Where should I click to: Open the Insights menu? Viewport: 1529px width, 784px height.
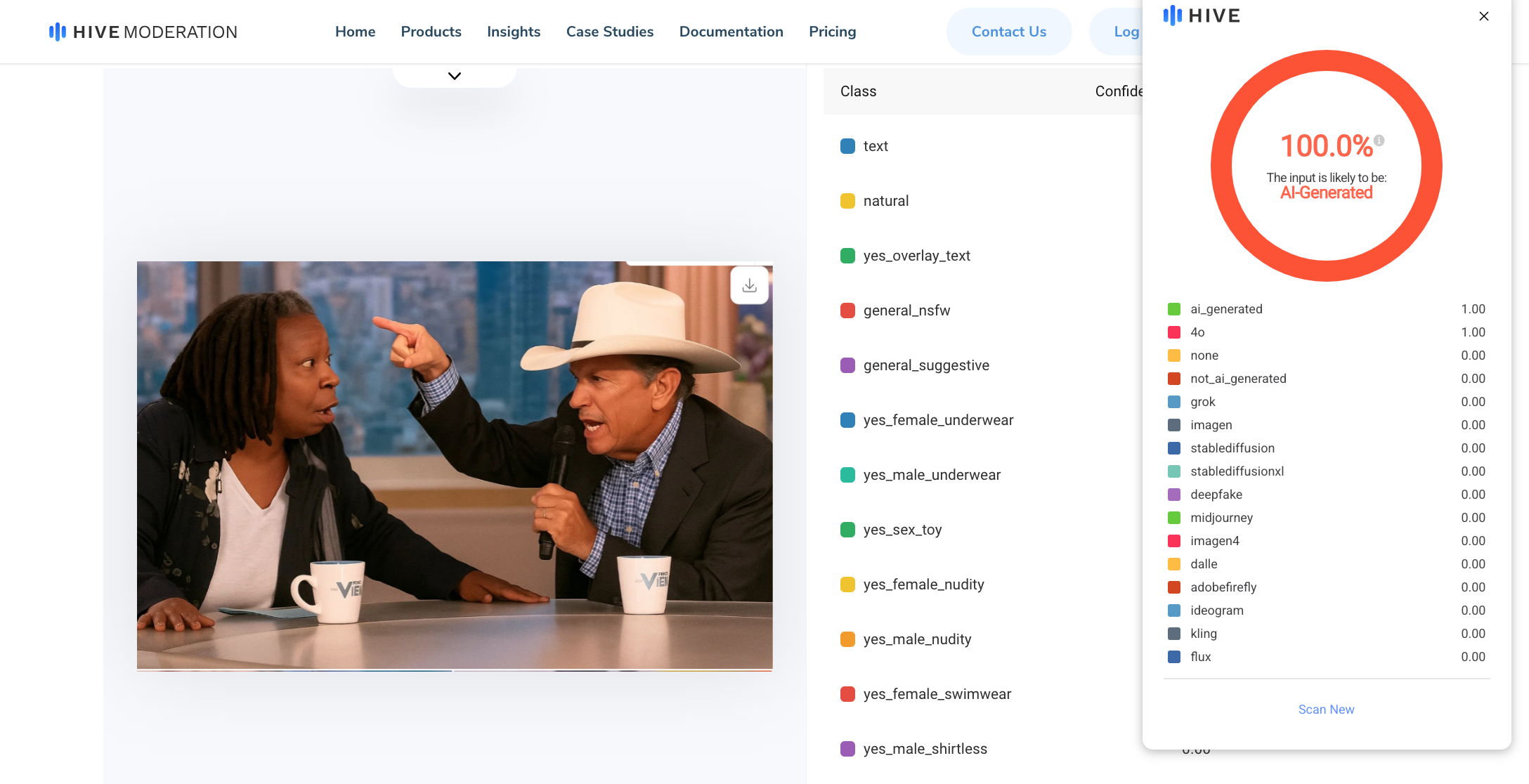pos(514,32)
